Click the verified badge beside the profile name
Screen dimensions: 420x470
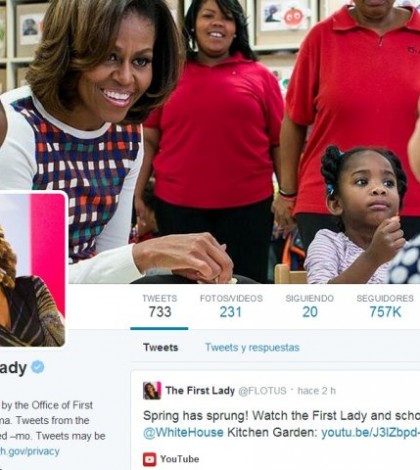point(38,367)
